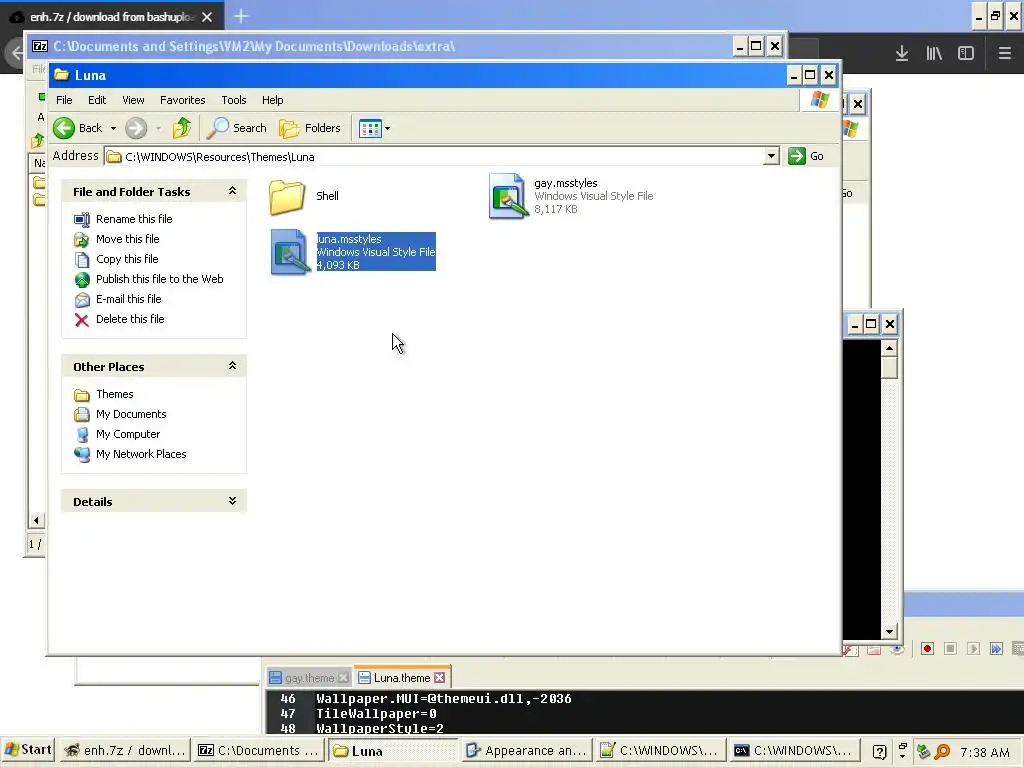The image size is (1024, 768).
Task: Click the Publish to Web globe icon
Action: (82, 280)
